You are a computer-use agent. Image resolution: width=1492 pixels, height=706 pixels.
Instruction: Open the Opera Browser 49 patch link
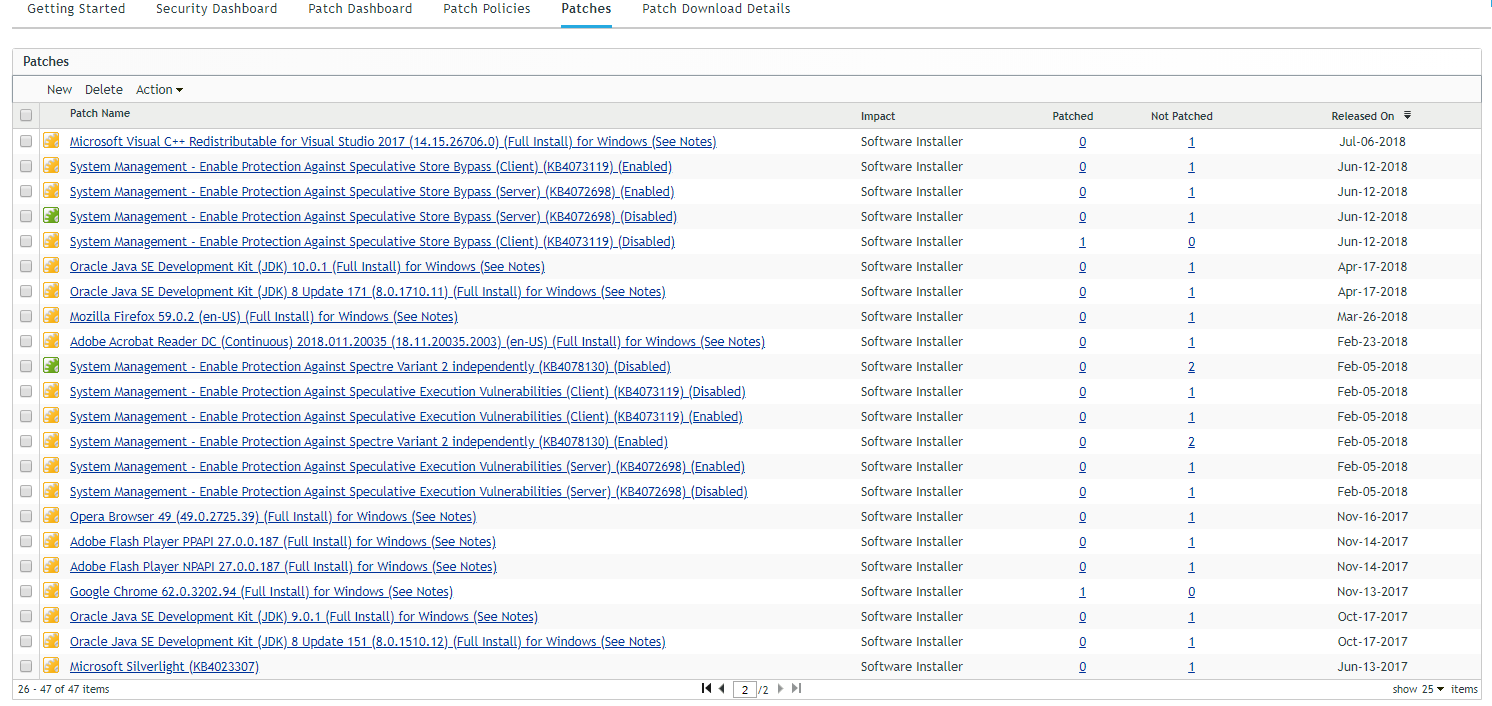pos(273,517)
